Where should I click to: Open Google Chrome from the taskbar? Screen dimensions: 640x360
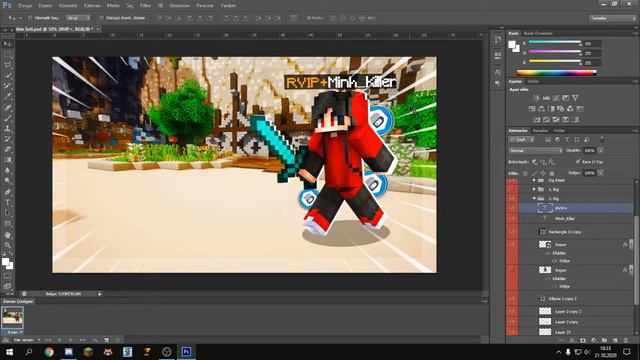point(49,352)
